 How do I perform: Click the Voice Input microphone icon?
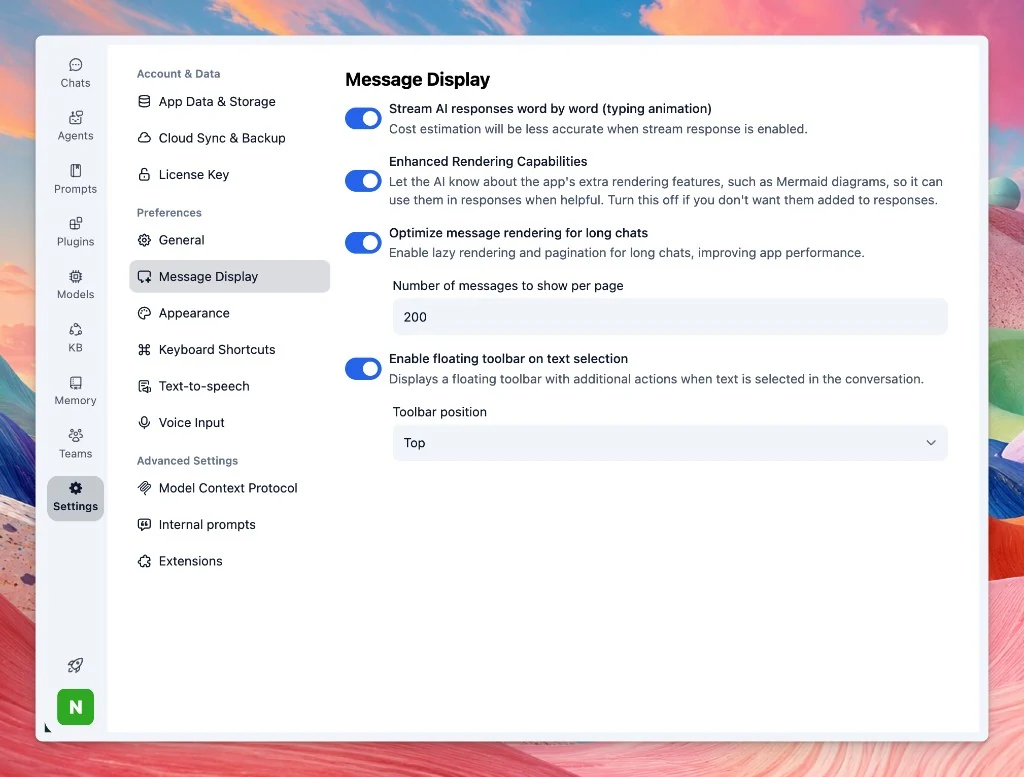pos(144,422)
